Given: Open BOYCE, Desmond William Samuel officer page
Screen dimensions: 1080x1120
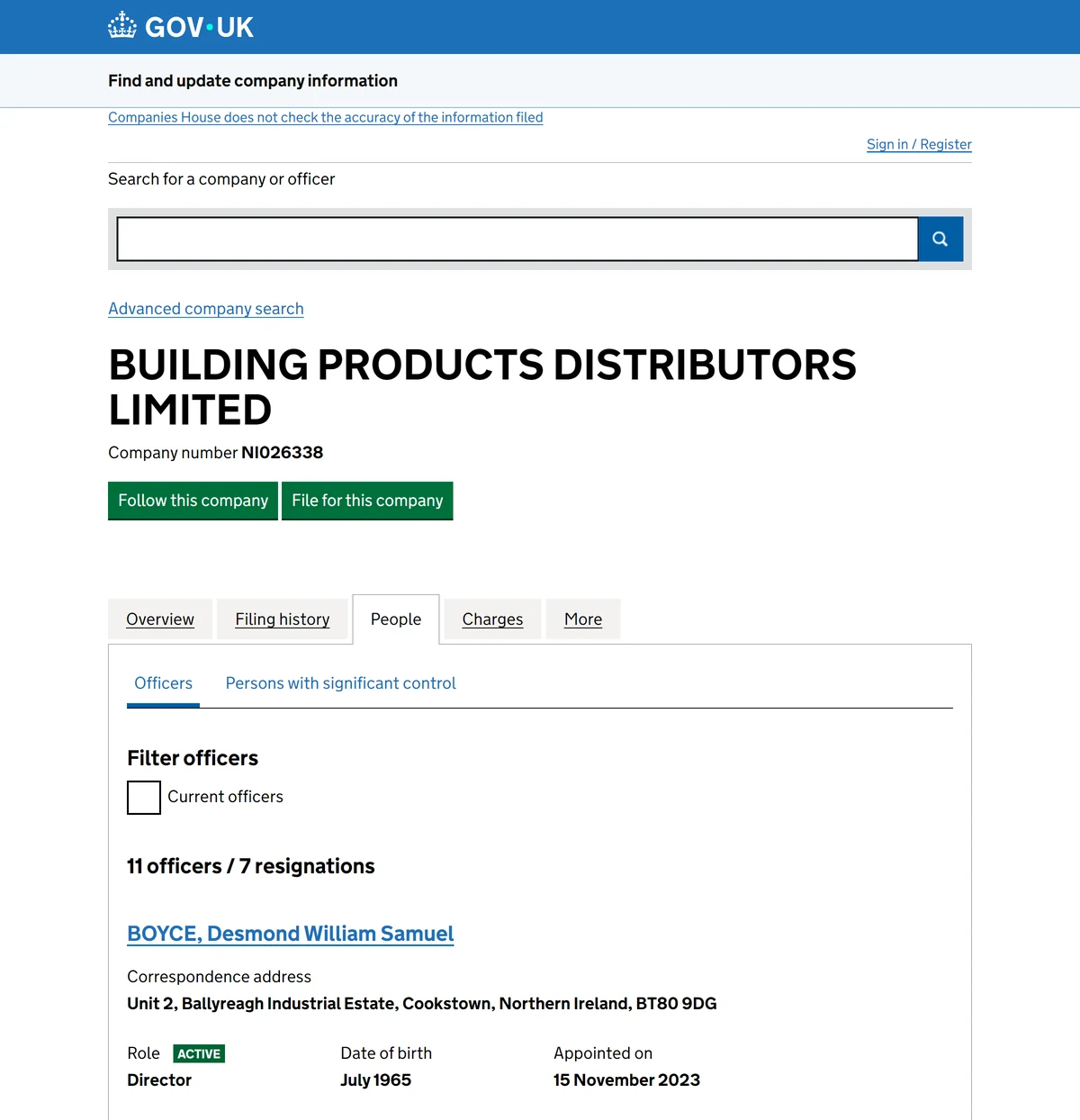Looking at the screenshot, I should click(290, 934).
